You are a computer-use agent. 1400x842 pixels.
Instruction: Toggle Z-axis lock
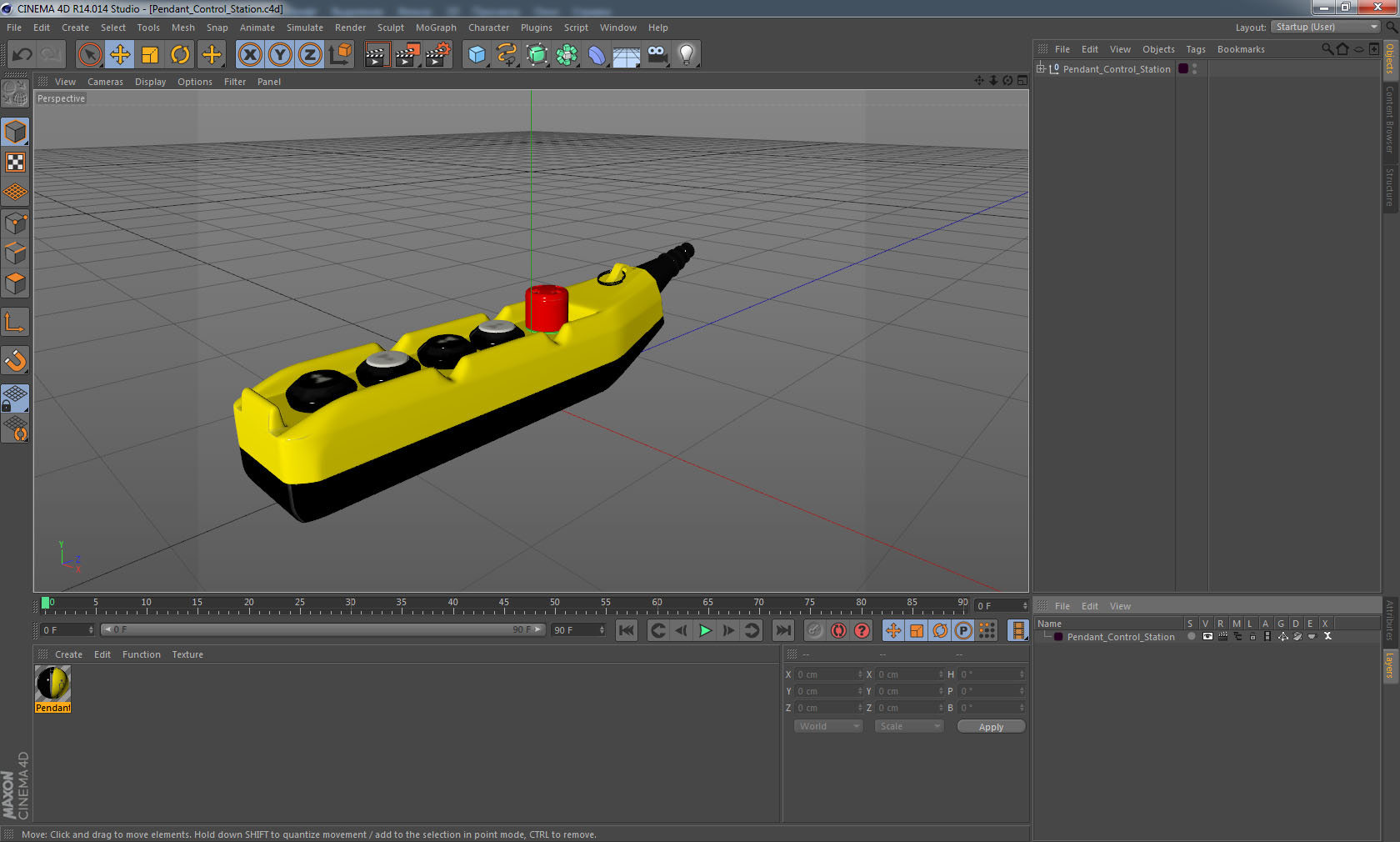coord(310,55)
